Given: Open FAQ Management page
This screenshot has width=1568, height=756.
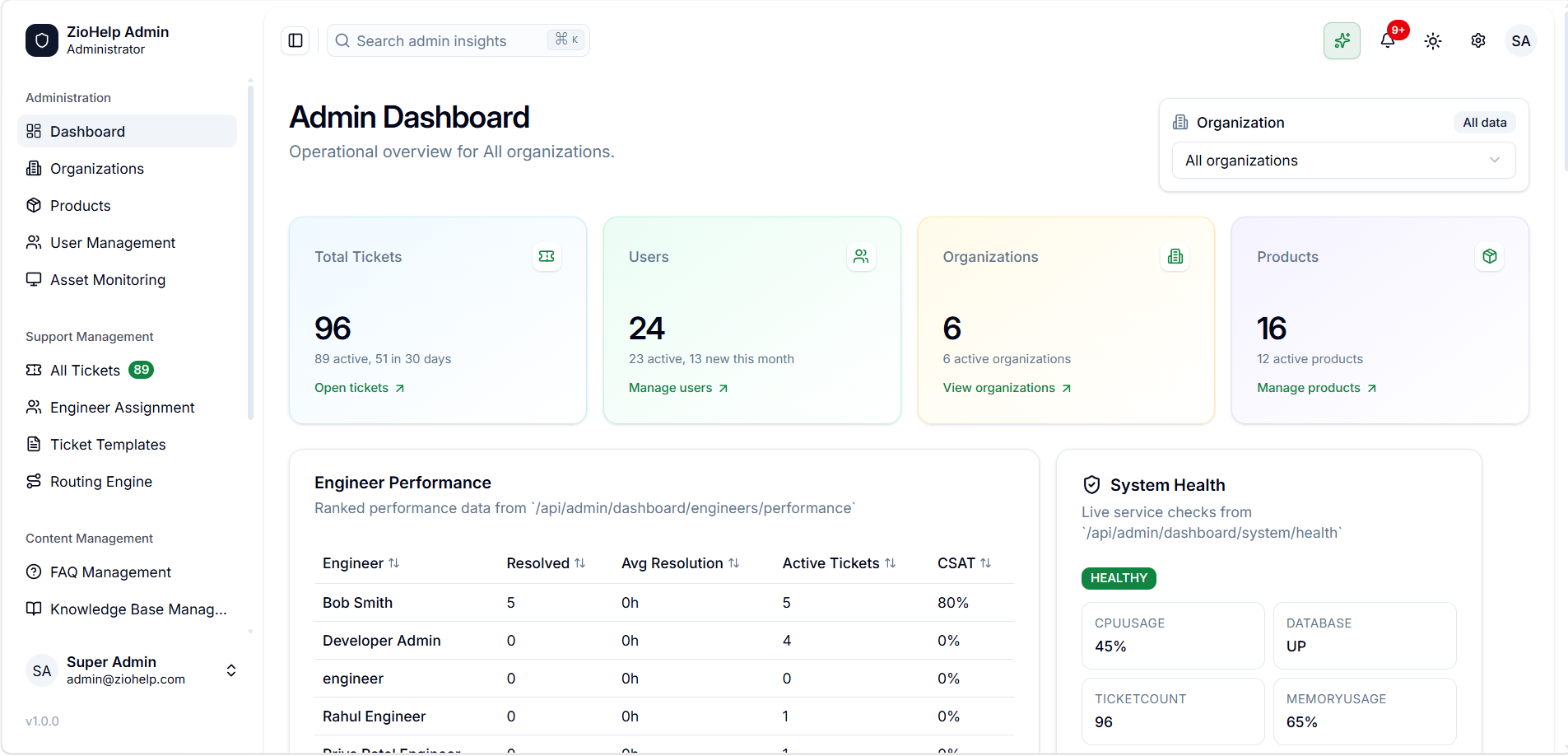Looking at the screenshot, I should tap(127, 572).
